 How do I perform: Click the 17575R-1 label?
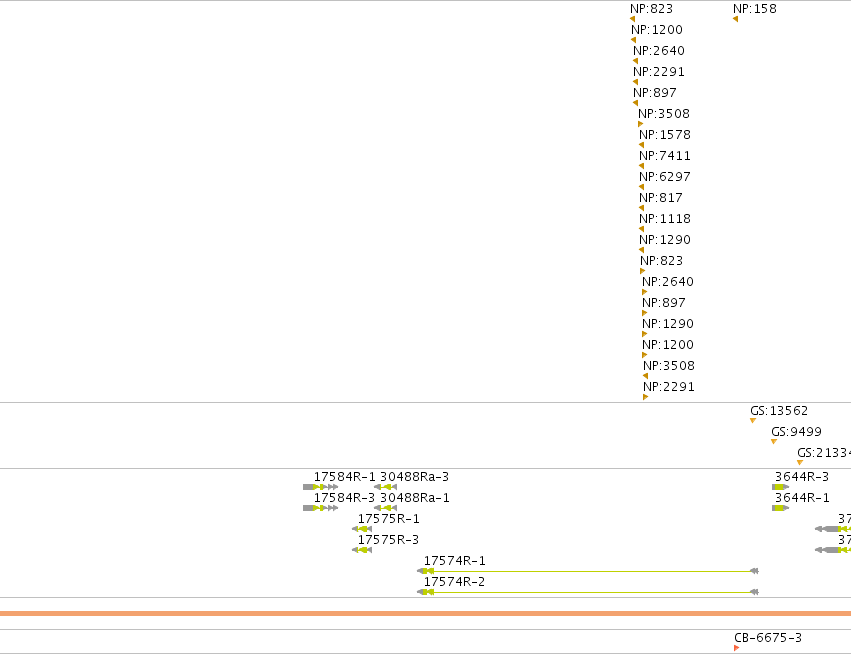click(389, 519)
